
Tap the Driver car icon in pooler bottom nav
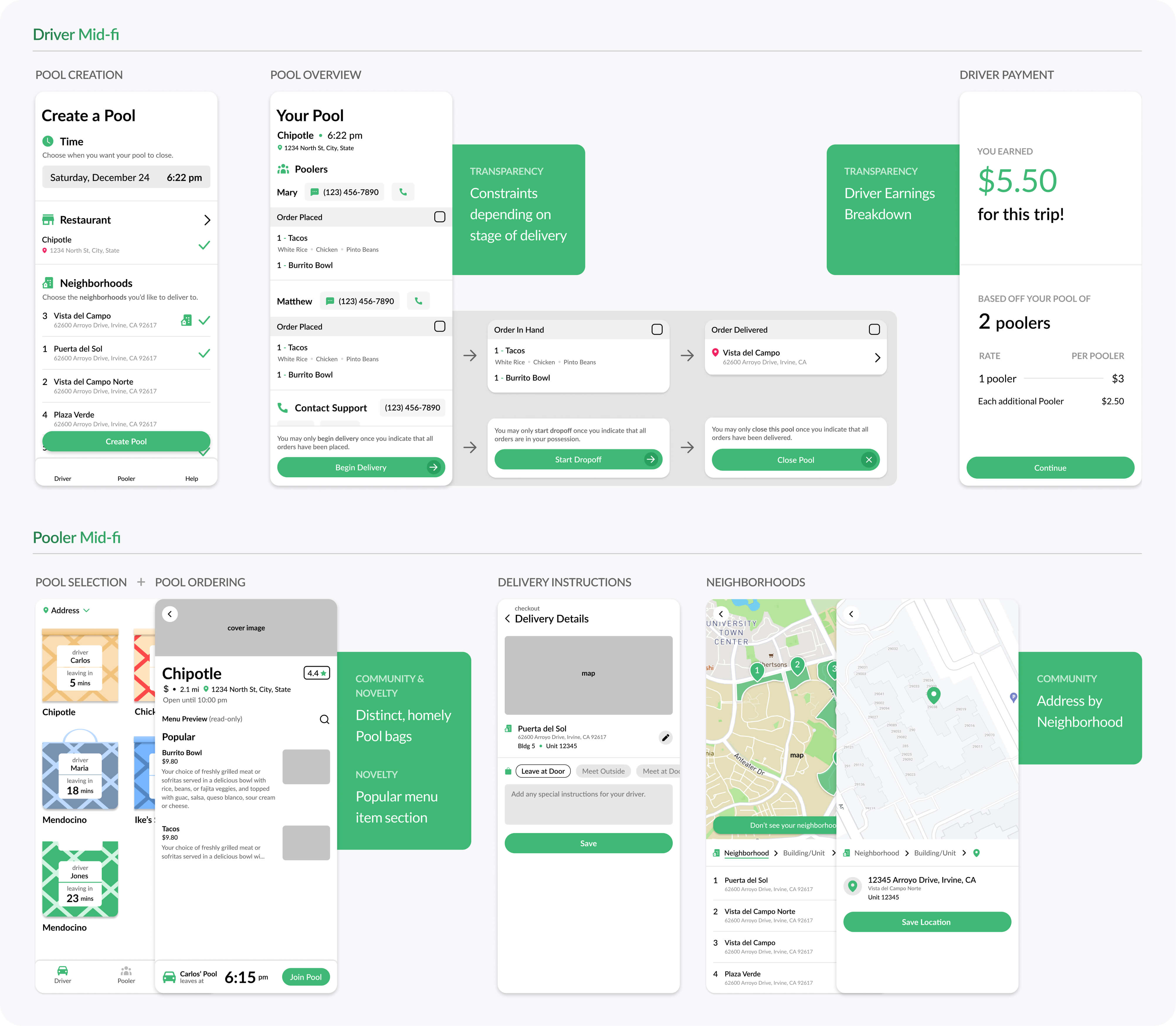[62, 971]
